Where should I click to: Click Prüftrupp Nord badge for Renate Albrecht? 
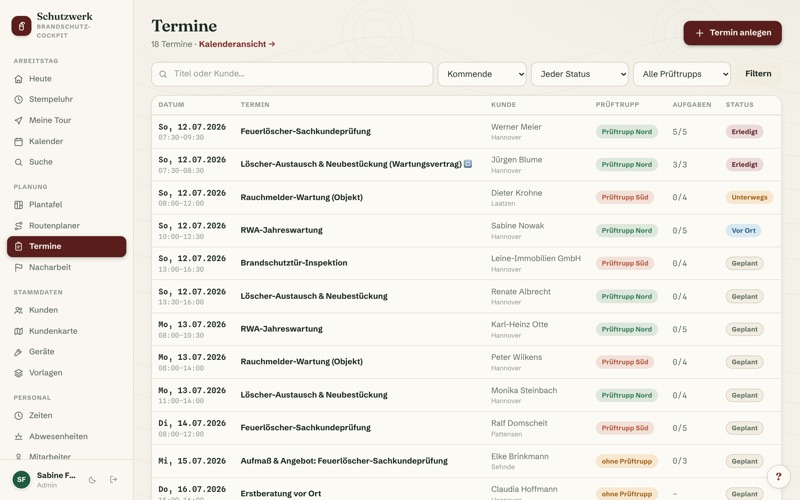tap(627, 296)
